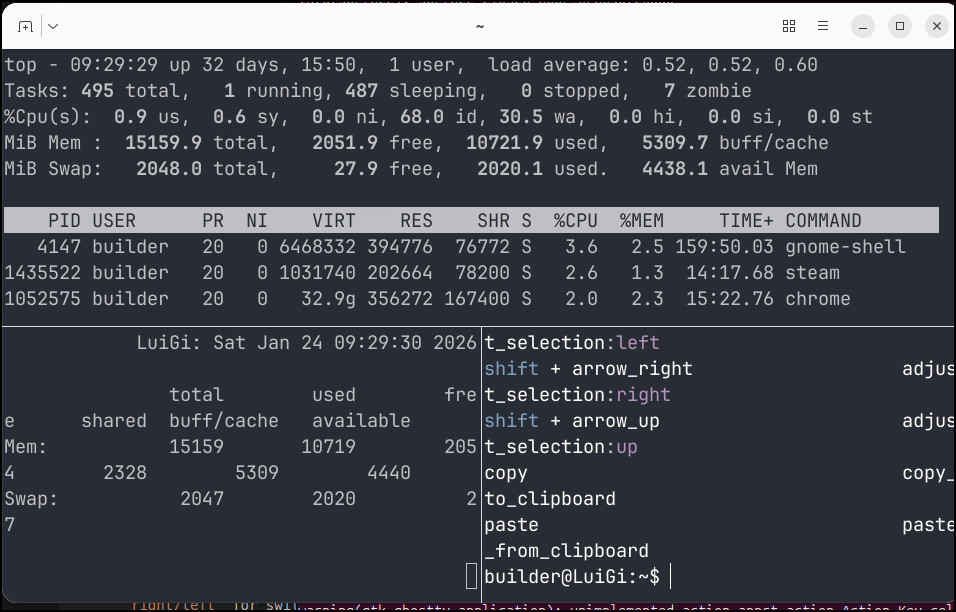Click the PID column header in top
The width and height of the screenshot is (956, 612).
(x=64, y=220)
